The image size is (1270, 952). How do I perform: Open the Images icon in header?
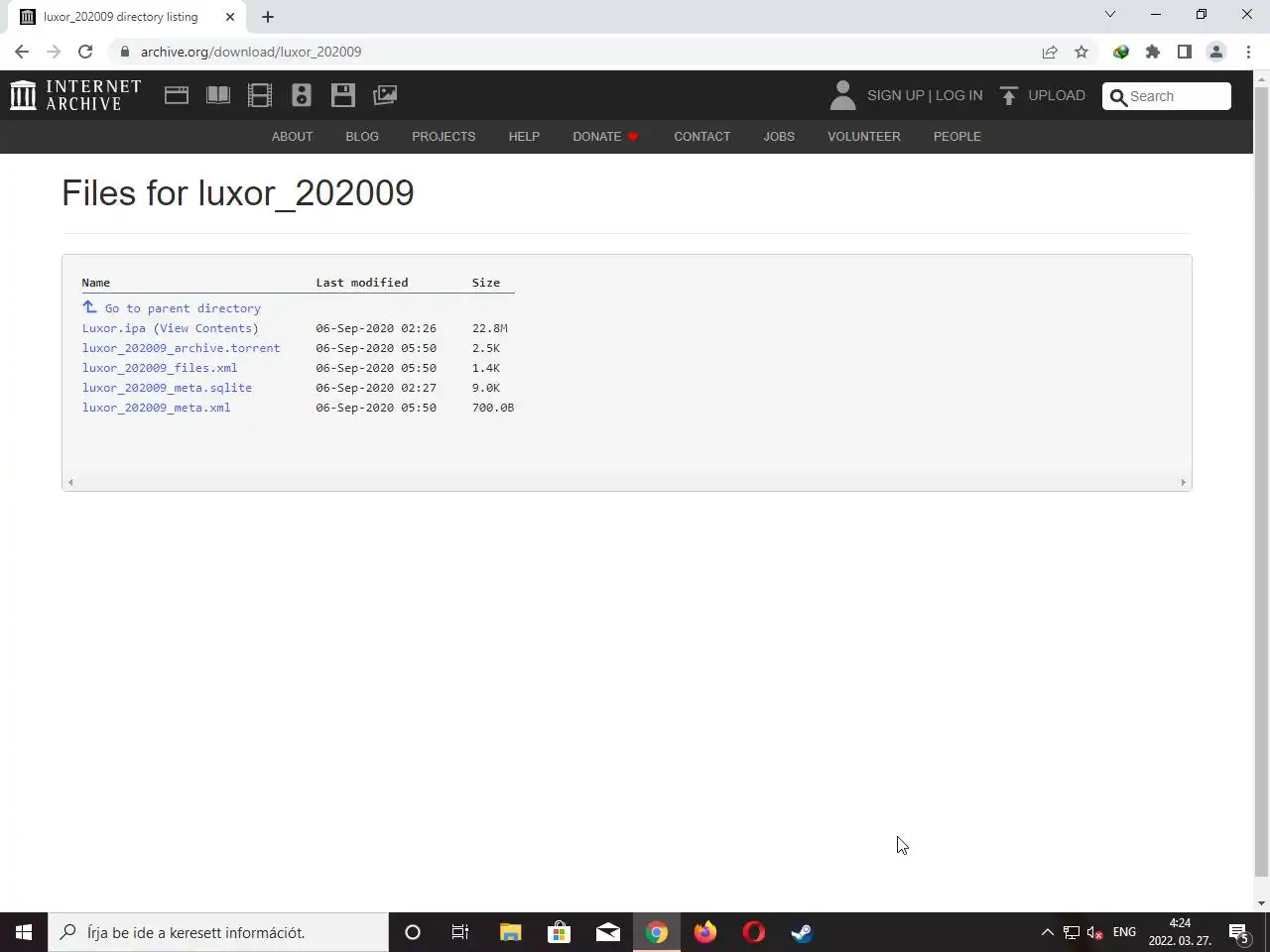pyautogui.click(x=385, y=95)
